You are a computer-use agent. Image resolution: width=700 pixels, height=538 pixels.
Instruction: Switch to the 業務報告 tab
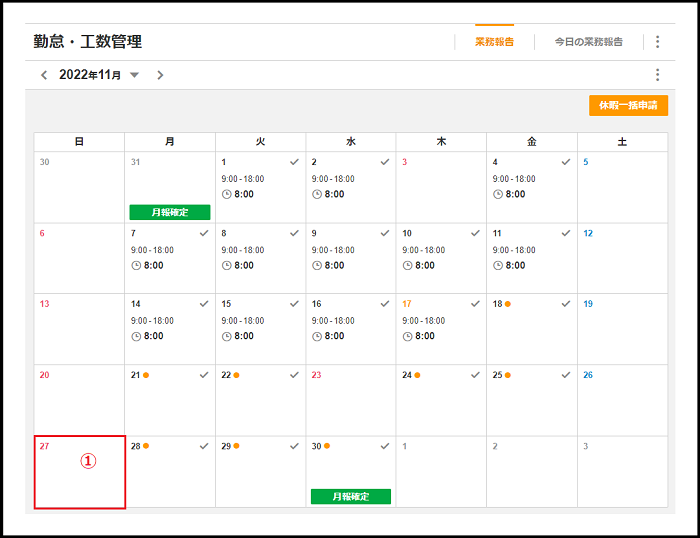(494, 42)
